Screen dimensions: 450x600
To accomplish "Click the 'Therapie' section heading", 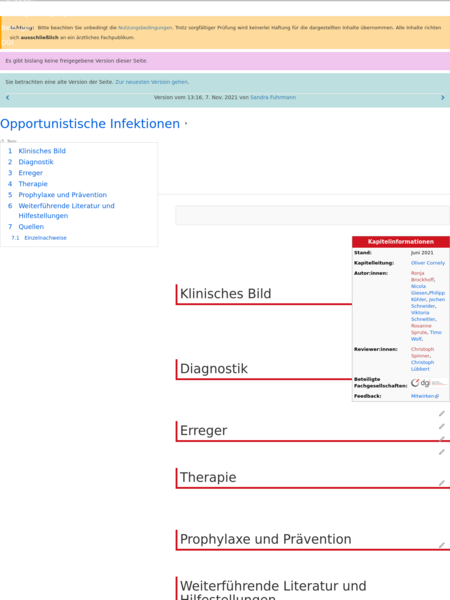I will point(208,477).
